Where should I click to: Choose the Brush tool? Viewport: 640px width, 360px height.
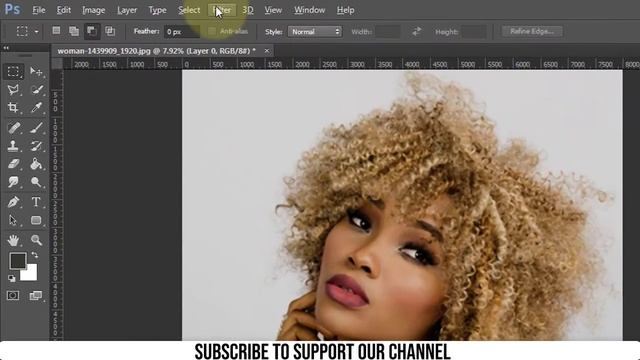(x=36, y=128)
